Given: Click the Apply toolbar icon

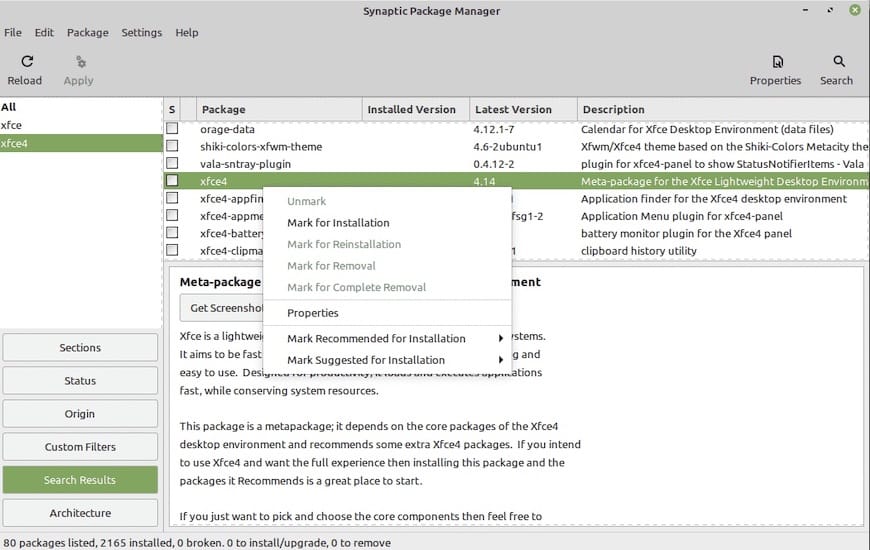Looking at the screenshot, I should [81, 62].
